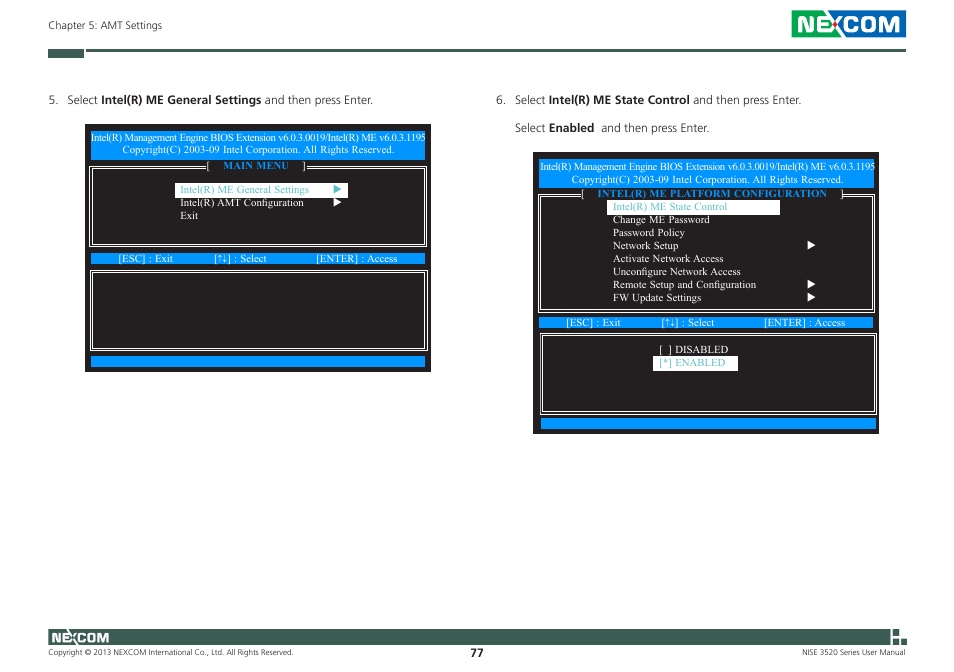The image size is (954, 672).
Task: Select Intel(R) ME General Settings in the Main Menu
Action: 261,190
